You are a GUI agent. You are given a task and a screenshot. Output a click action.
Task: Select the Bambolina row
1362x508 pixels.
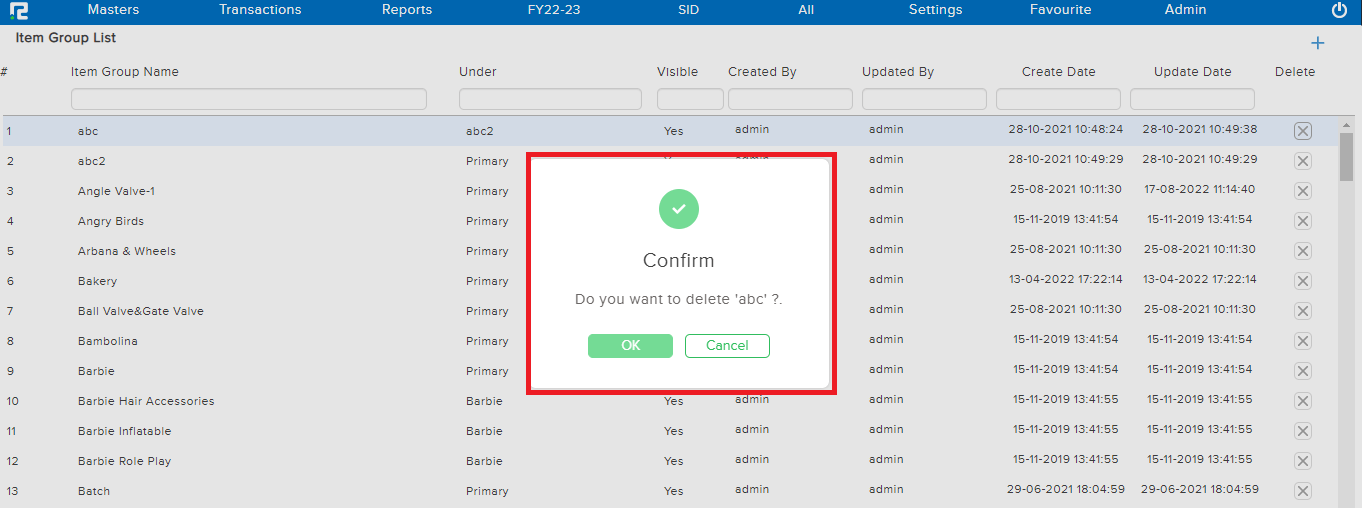(x=108, y=341)
